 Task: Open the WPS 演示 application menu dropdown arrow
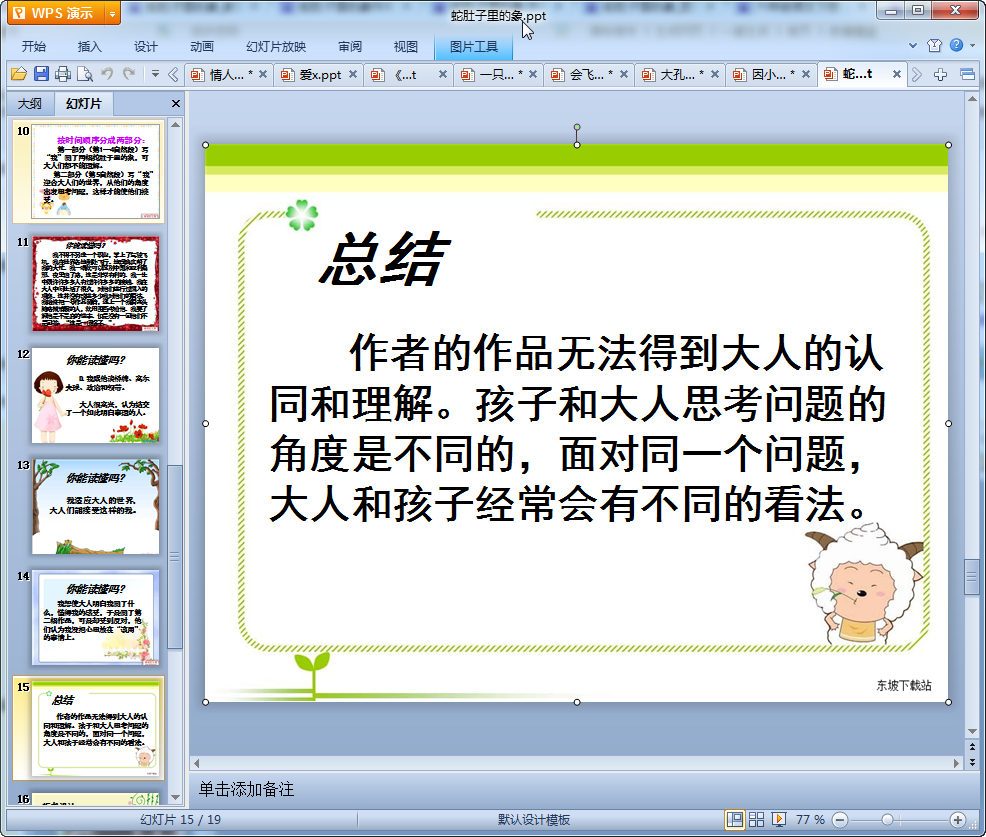pos(112,13)
